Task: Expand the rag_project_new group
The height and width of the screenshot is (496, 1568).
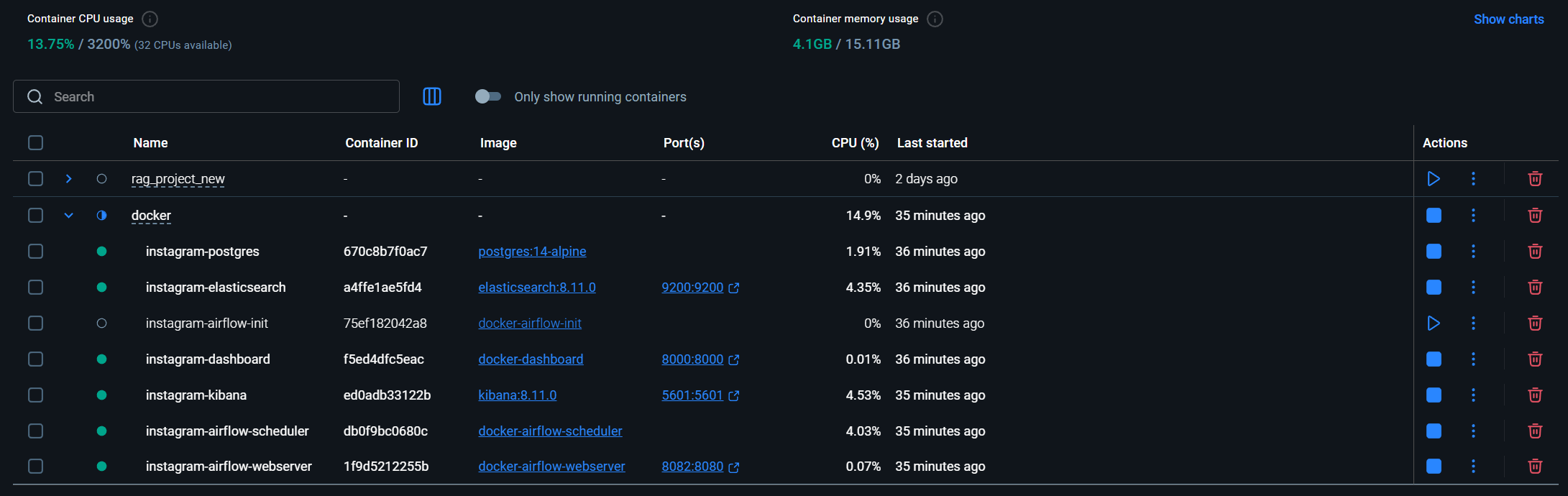Action: (x=69, y=179)
